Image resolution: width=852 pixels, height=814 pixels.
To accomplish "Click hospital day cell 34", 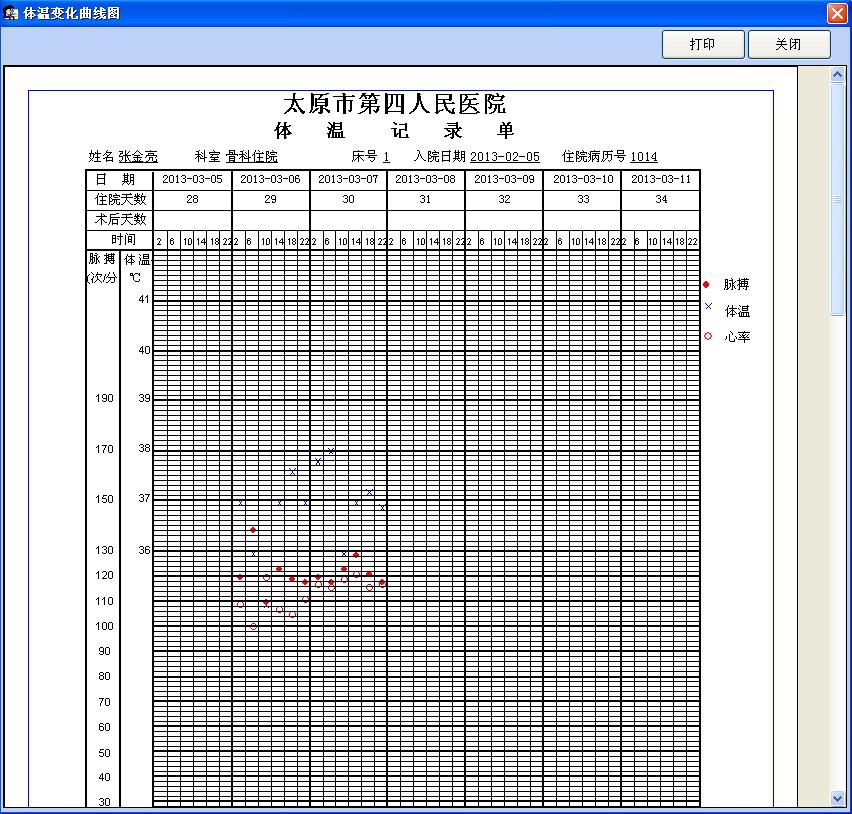I will [660, 200].
